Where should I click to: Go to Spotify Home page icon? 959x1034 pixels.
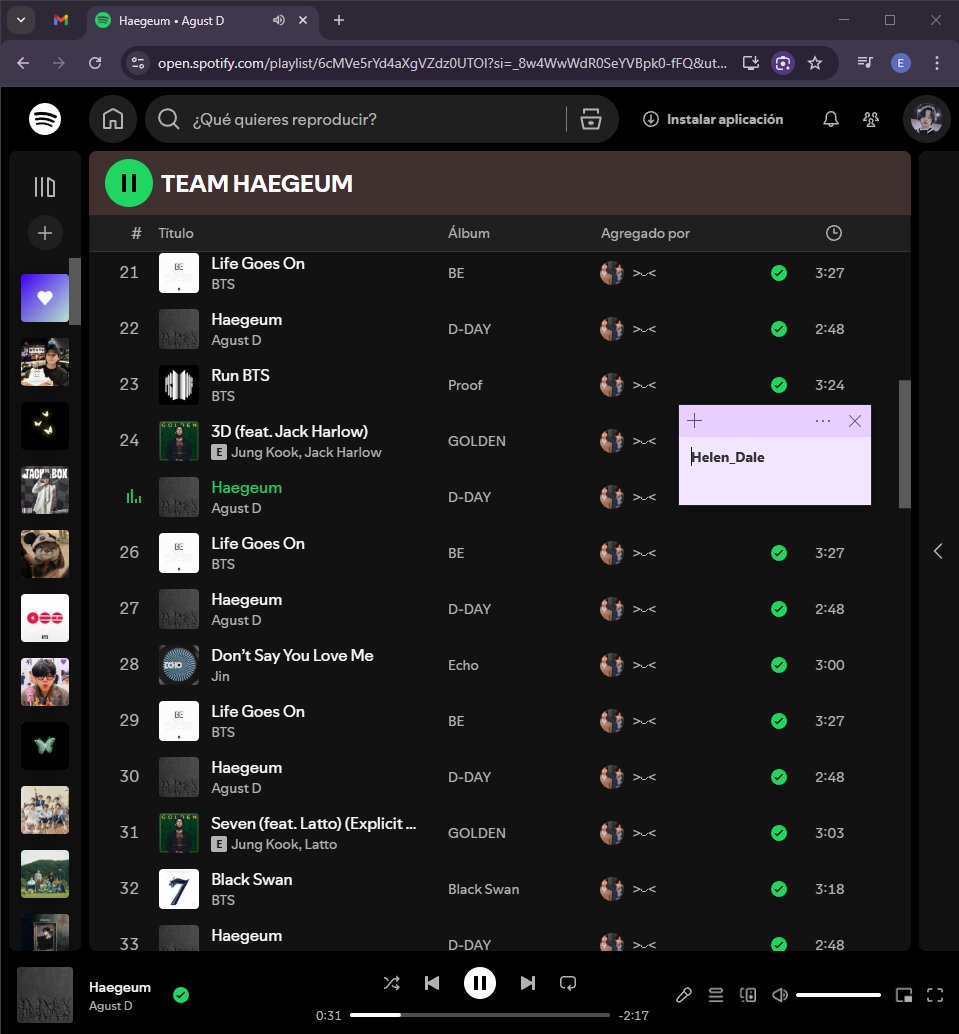(113, 119)
